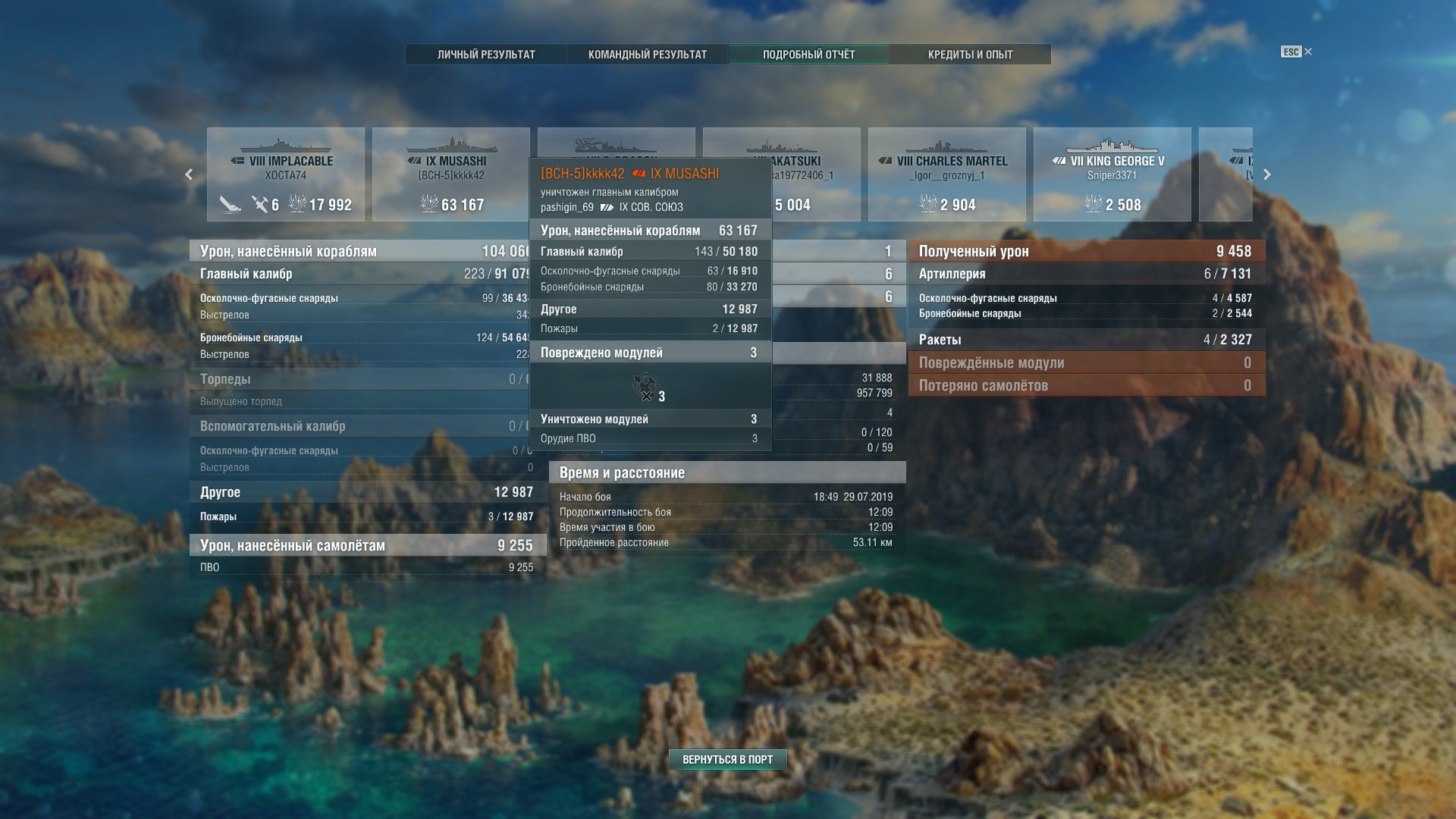Click the ПВО 9 255 row
The width and height of the screenshot is (1456, 819).
click(x=368, y=567)
